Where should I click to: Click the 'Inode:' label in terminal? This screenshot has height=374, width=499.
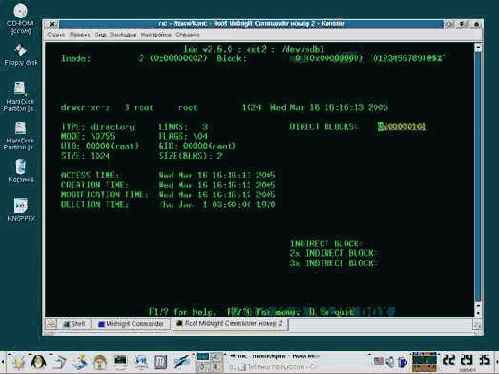click(76, 59)
